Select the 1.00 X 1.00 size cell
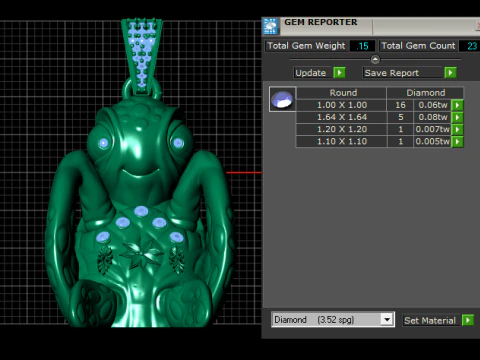 pyautogui.click(x=341, y=105)
